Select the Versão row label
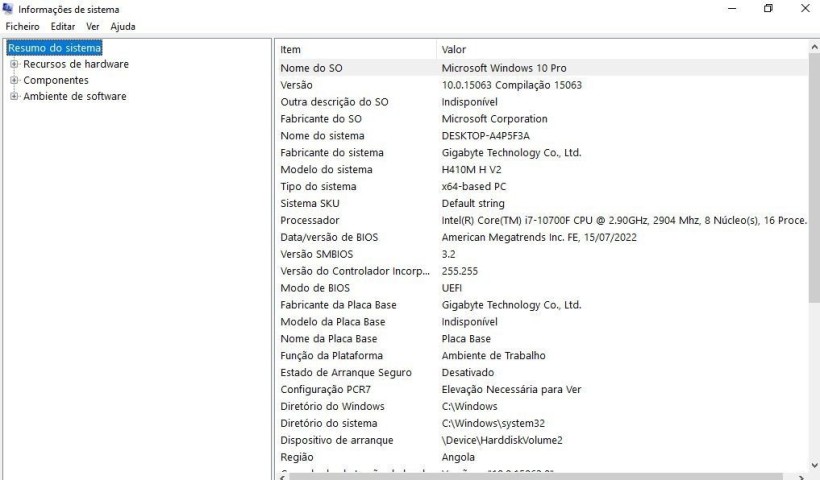820x480 pixels. (296, 85)
